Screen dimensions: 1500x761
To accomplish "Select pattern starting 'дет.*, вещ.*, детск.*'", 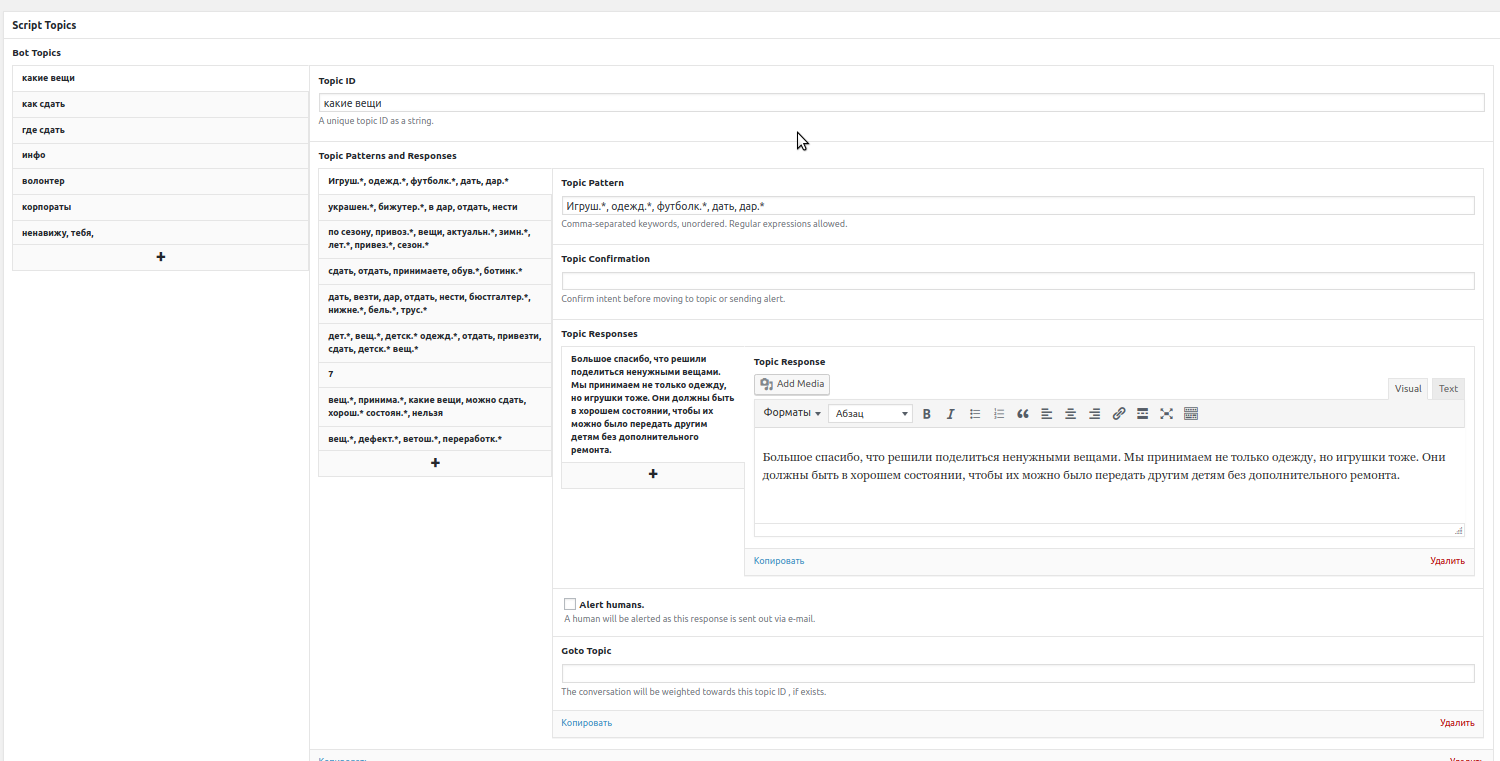I will (435, 342).
